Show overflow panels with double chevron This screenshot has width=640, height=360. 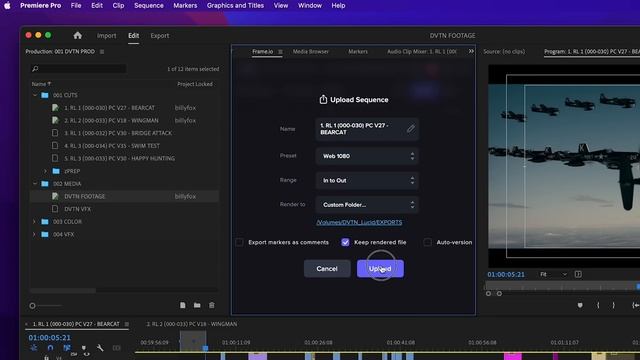(471, 51)
